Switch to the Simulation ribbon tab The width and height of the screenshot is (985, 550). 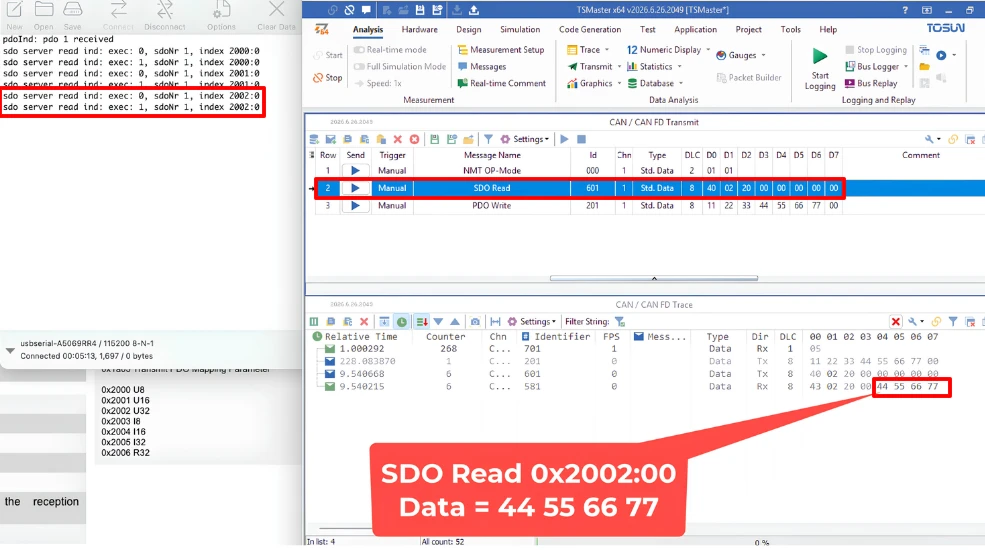point(520,30)
